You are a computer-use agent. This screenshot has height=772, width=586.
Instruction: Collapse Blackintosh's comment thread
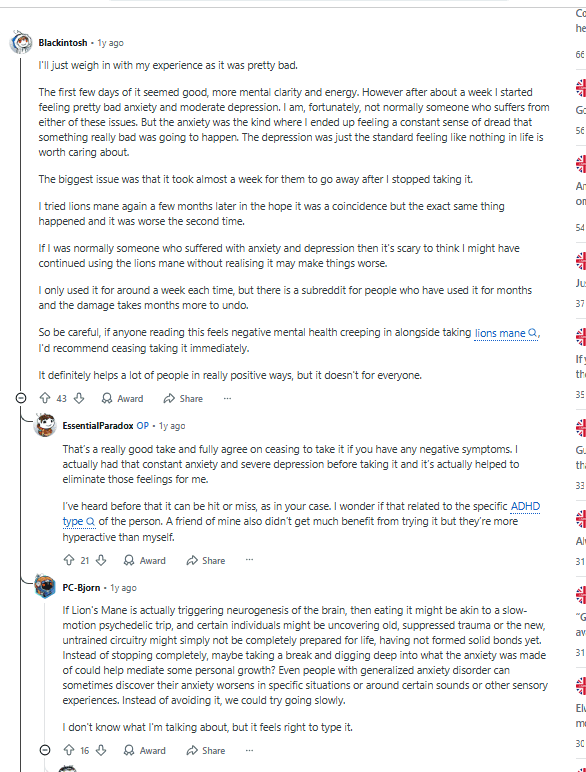tap(21, 398)
